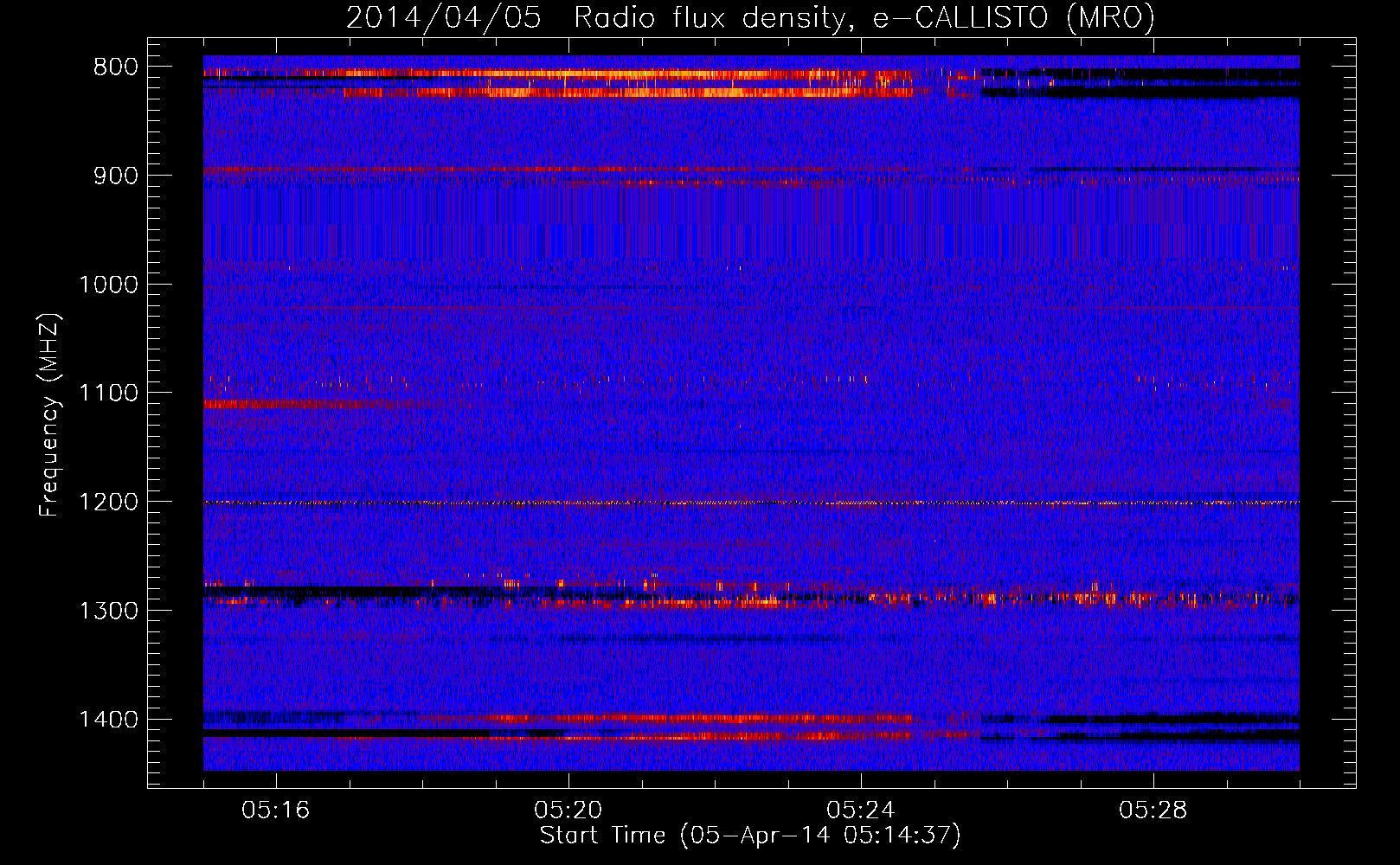Click the 05:16 time tick label

coord(276,811)
